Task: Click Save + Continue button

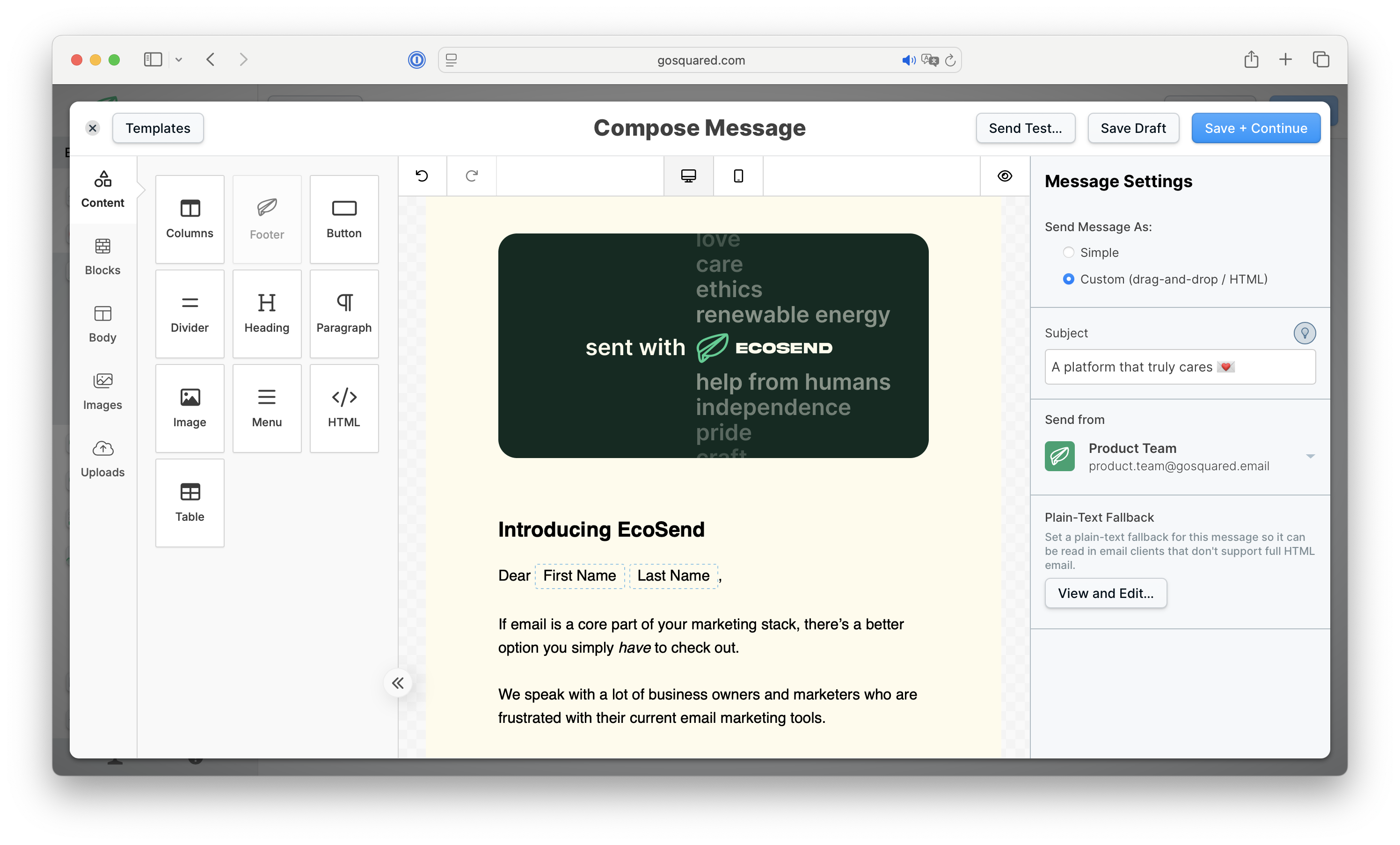Action: 1256,128
